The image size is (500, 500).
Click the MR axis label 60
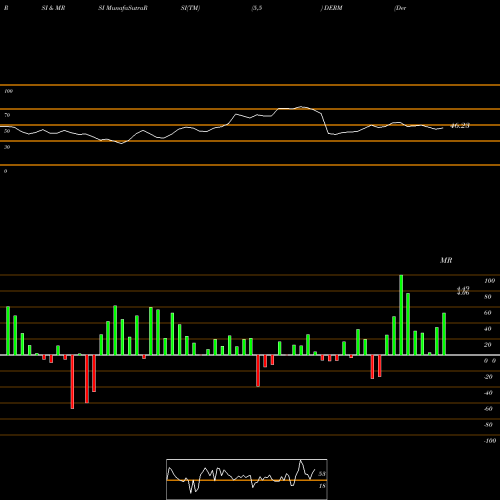[488, 313]
